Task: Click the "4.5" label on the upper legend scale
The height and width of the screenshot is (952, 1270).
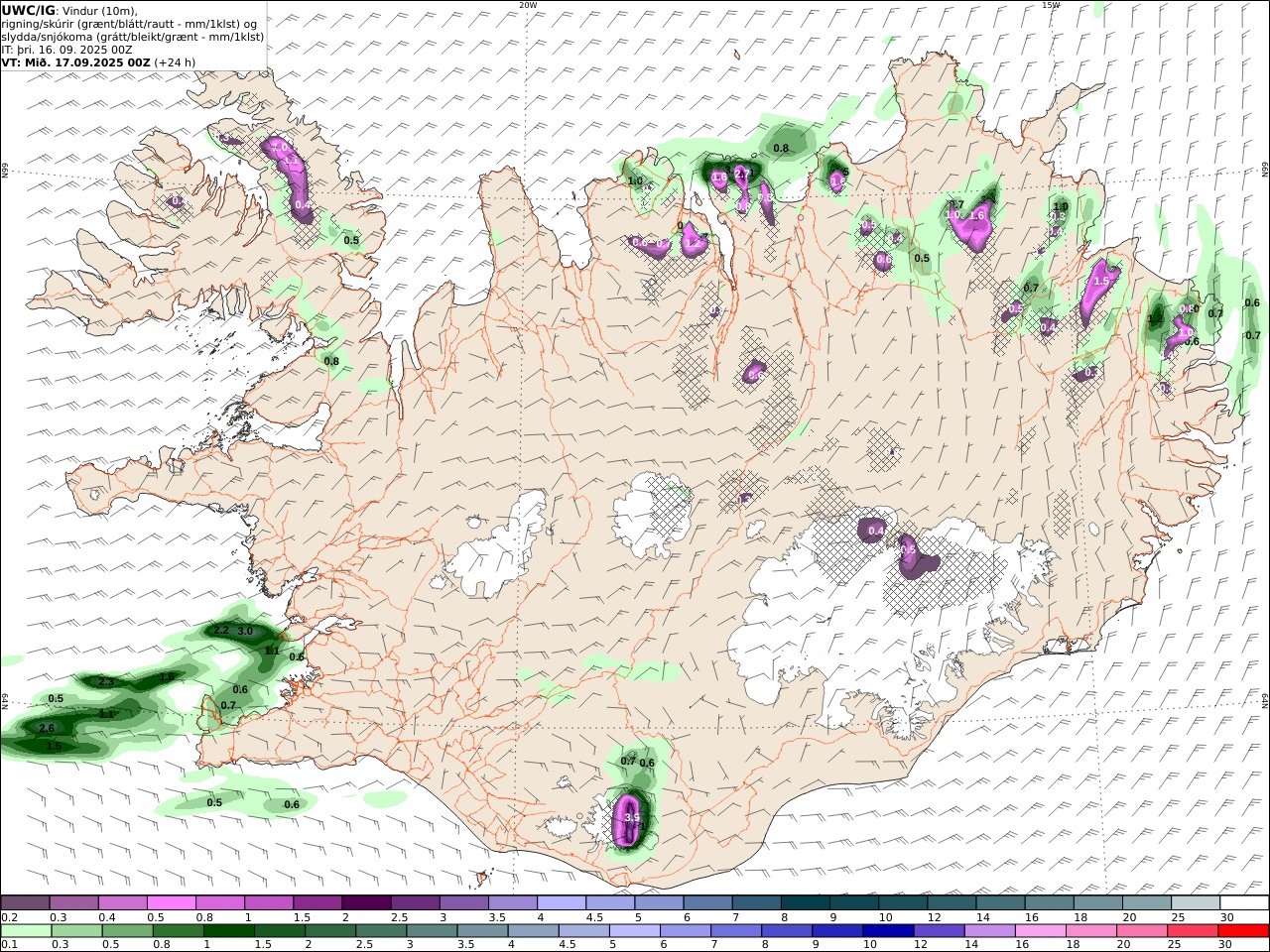Action: tap(595, 917)
